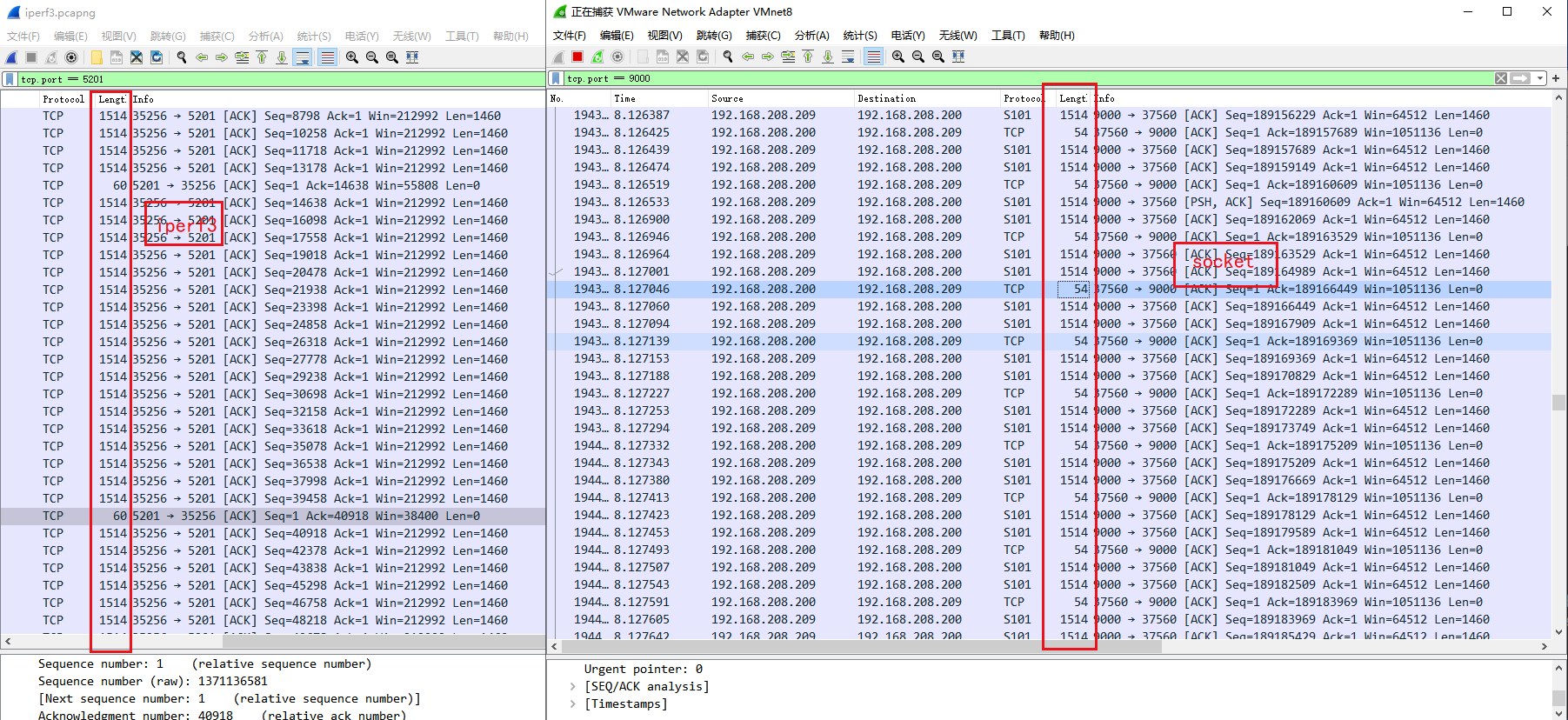The image size is (1568, 720).
Task: Go to specified packet in VMnet8 window
Action: [x=788, y=57]
